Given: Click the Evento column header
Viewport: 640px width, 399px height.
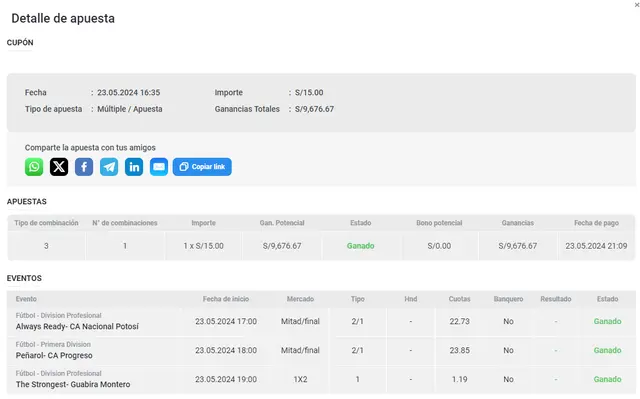Looking at the screenshot, I should 26,299.
